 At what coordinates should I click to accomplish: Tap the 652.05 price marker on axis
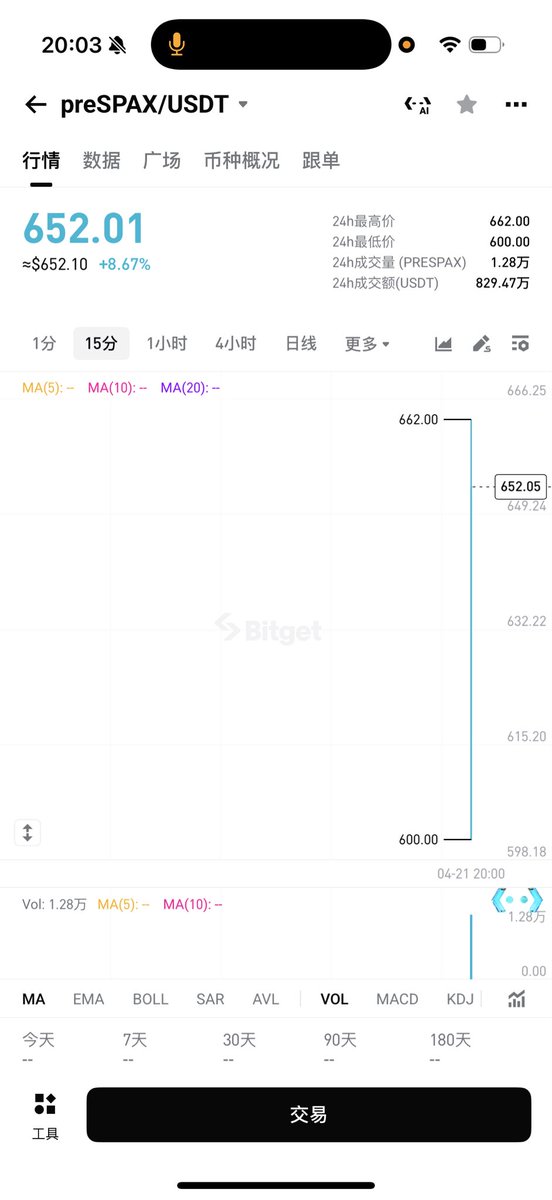520,486
